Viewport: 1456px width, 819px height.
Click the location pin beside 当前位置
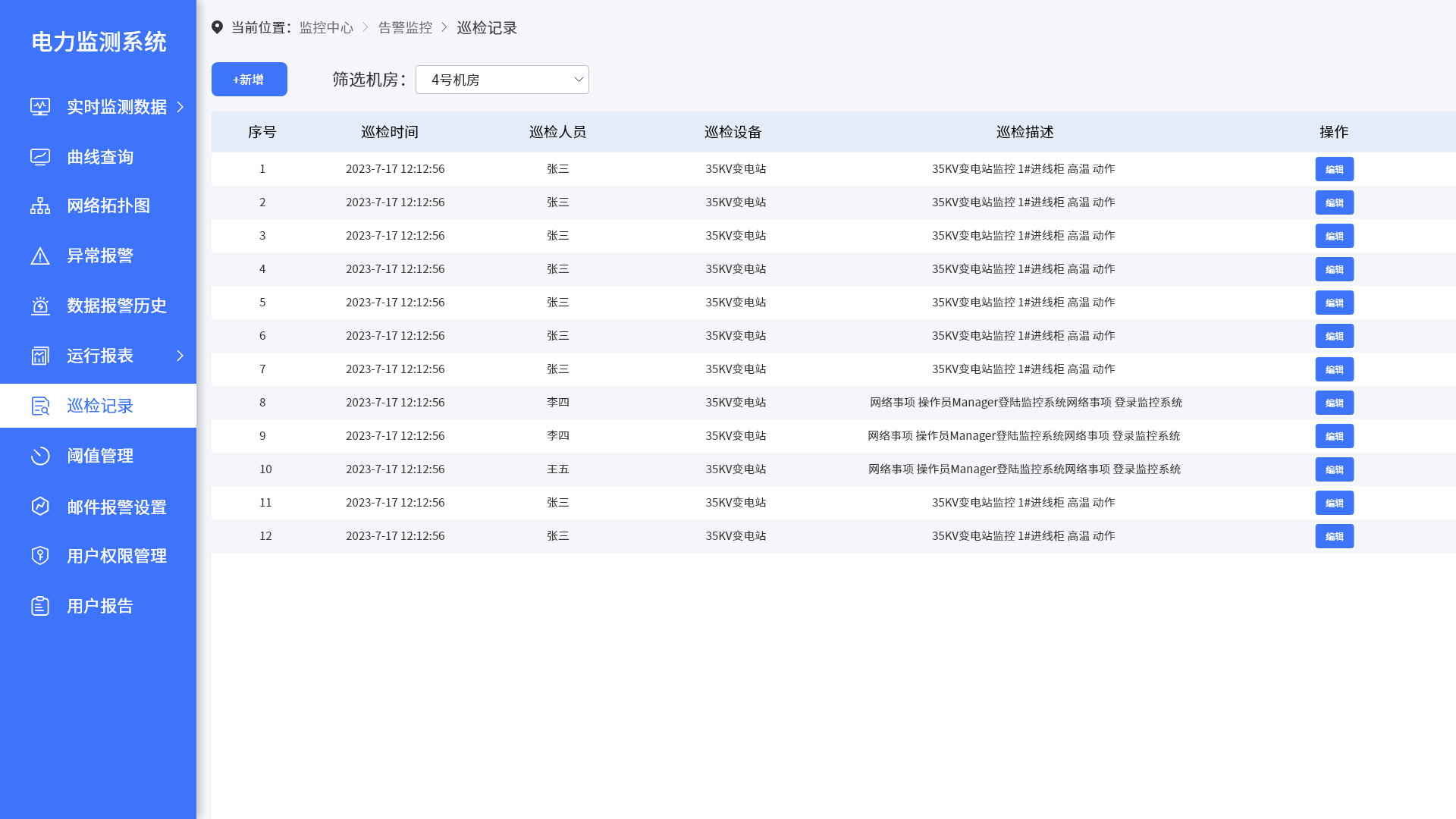coord(218,27)
